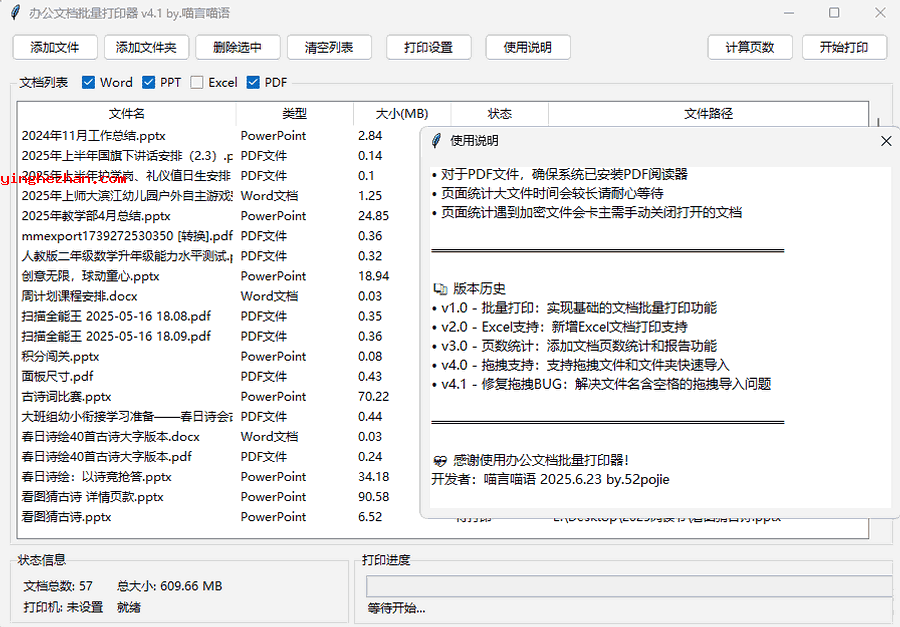900x627 pixels.
Task: Select row 周计划课程安排.docx
Action: (219, 296)
